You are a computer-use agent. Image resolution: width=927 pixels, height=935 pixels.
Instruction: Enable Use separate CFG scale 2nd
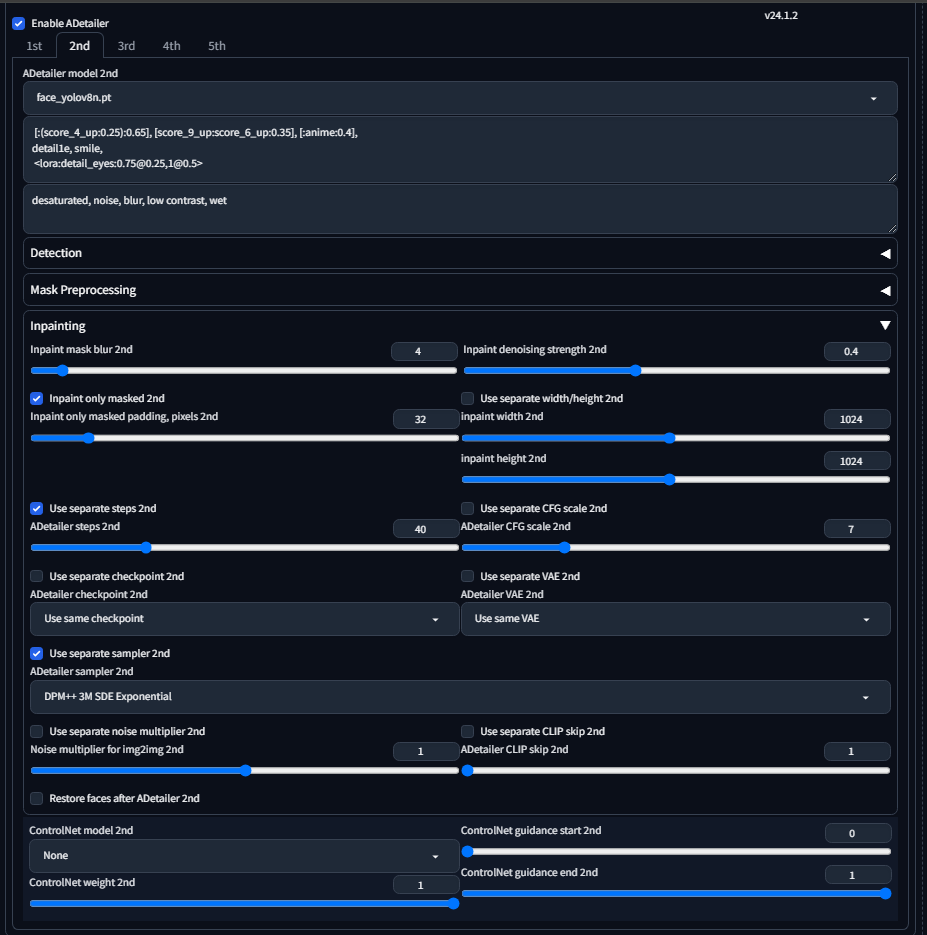point(468,508)
